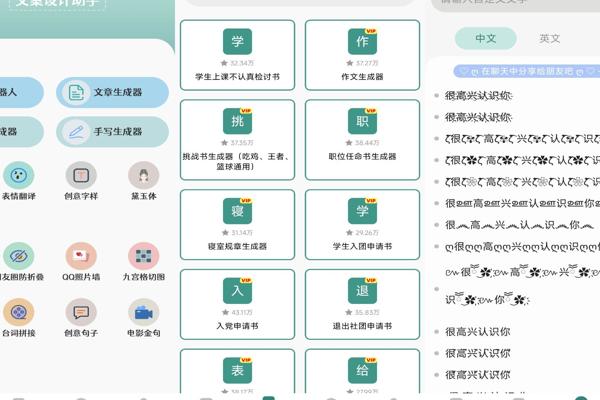
Task: Tap the 表情翻译 icon
Action: [x=19, y=175]
